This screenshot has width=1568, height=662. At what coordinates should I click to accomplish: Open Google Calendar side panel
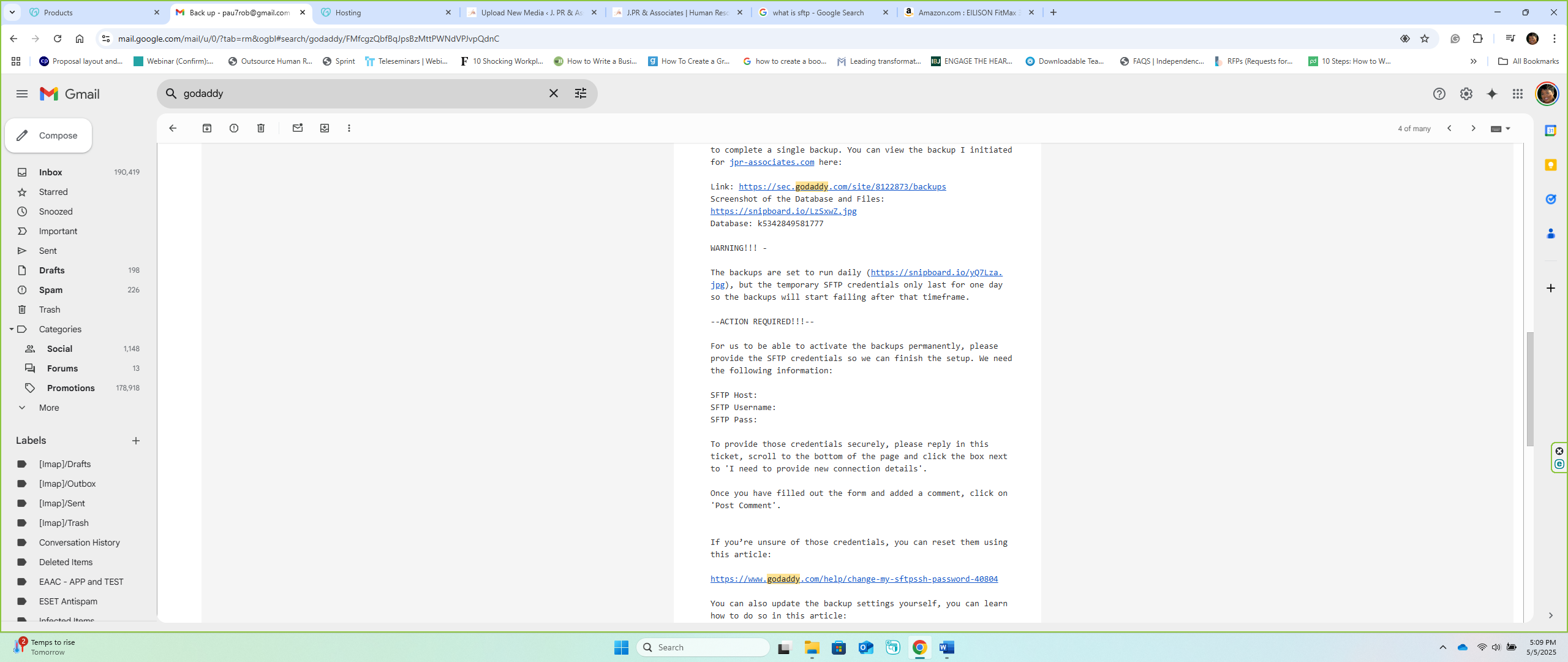click(x=1551, y=131)
